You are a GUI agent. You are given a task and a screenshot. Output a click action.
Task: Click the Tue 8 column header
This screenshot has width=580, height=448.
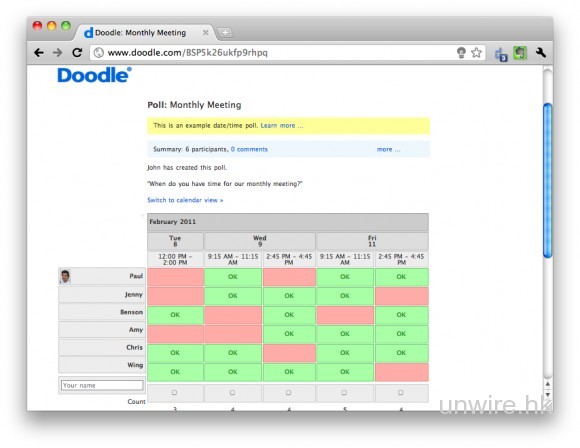[175, 241]
